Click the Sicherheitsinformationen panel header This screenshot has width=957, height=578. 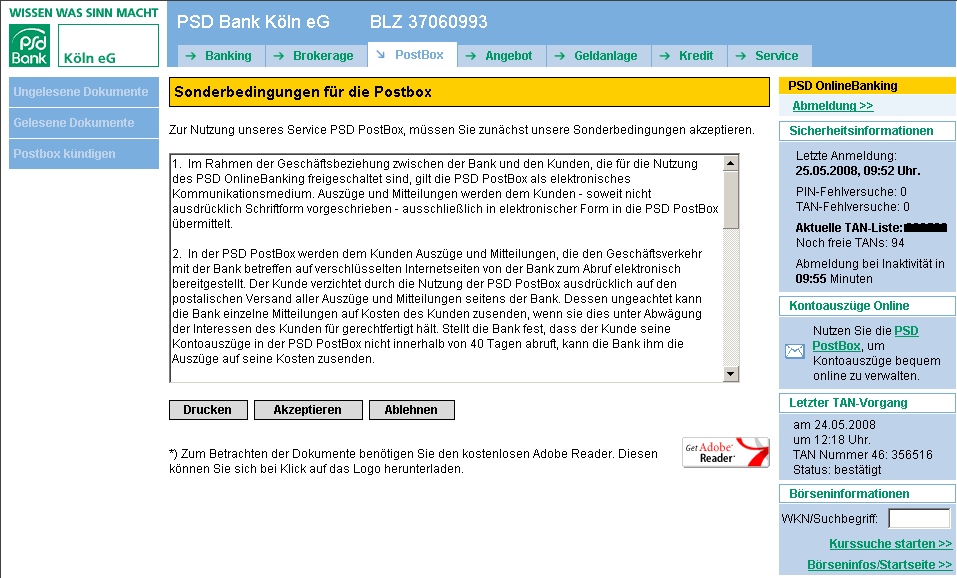tap(867, 131)
